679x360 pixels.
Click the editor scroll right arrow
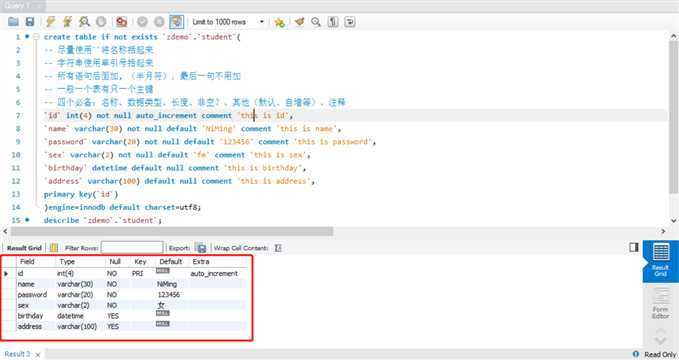click(x=663, y=232)
